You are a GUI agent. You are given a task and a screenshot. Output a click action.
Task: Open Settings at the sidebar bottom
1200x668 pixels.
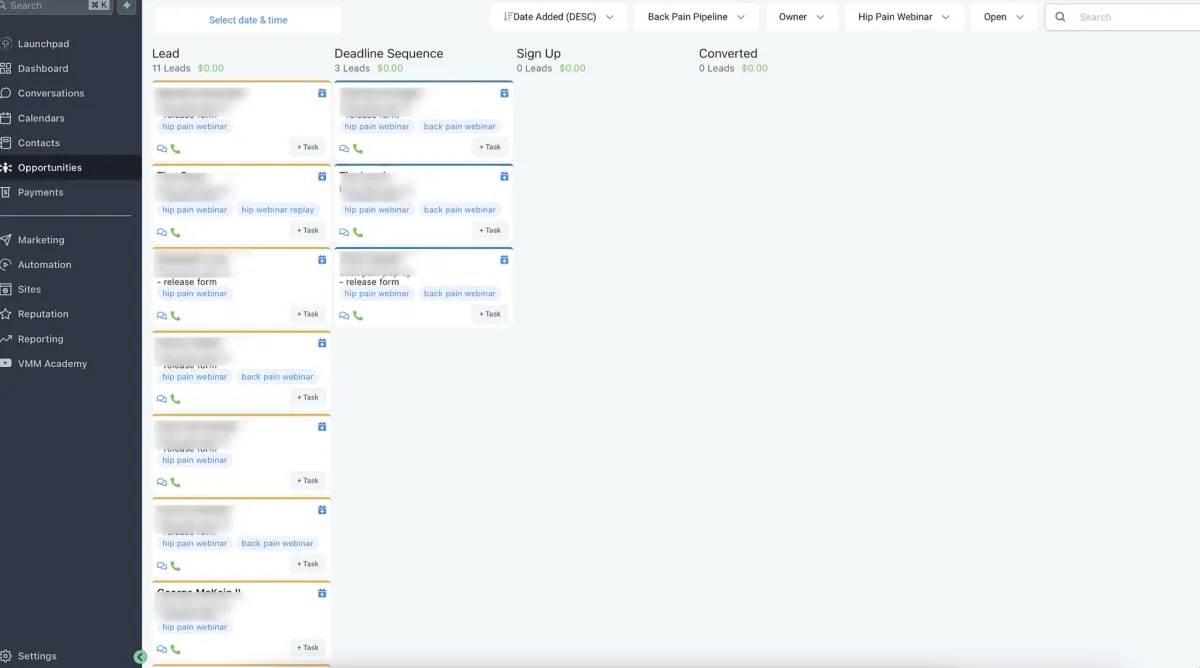[37, 656]
